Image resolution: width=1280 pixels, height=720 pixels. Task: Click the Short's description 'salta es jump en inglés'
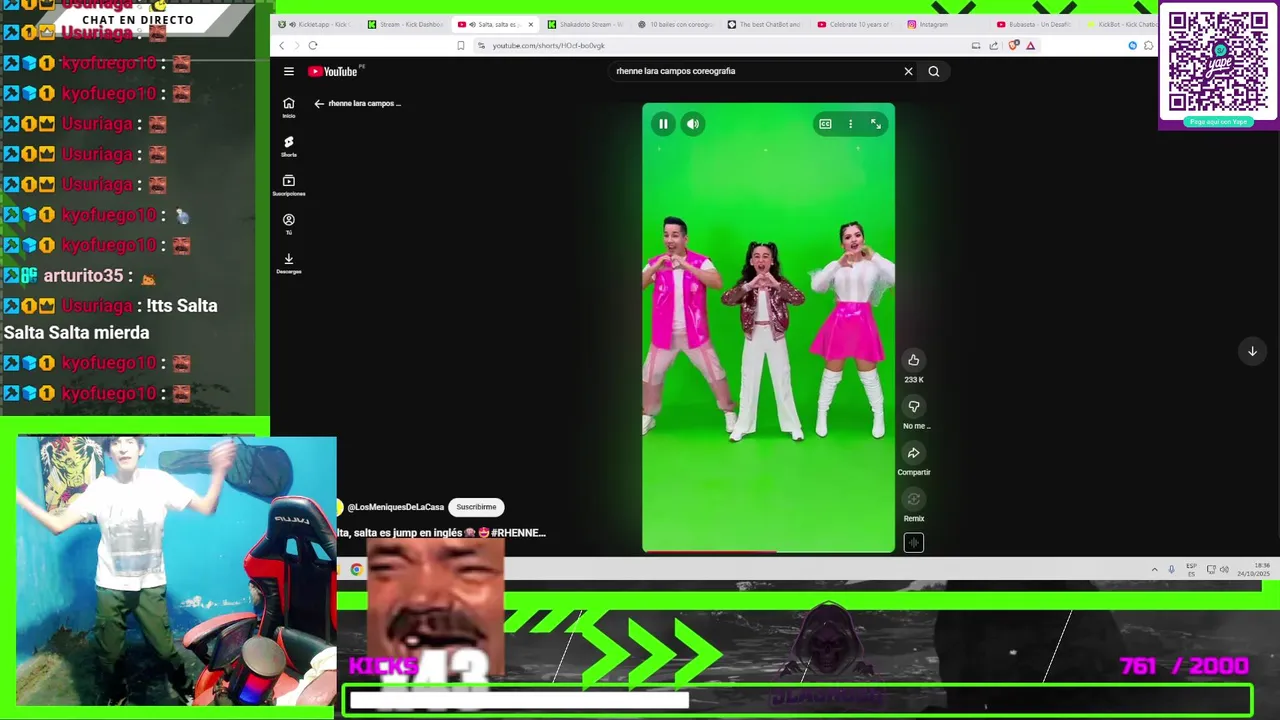441,533
